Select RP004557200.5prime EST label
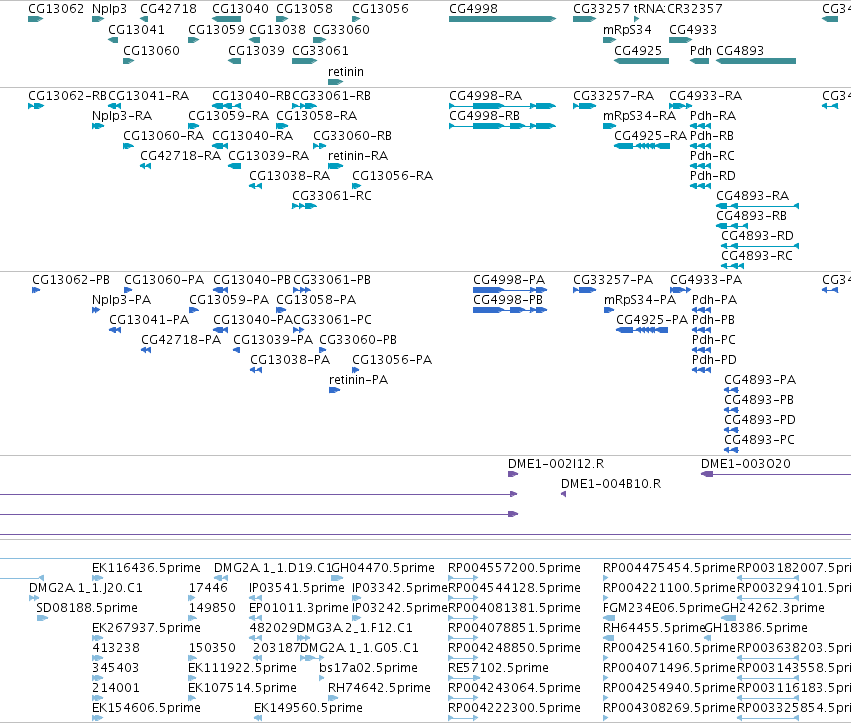 [514, 568]
